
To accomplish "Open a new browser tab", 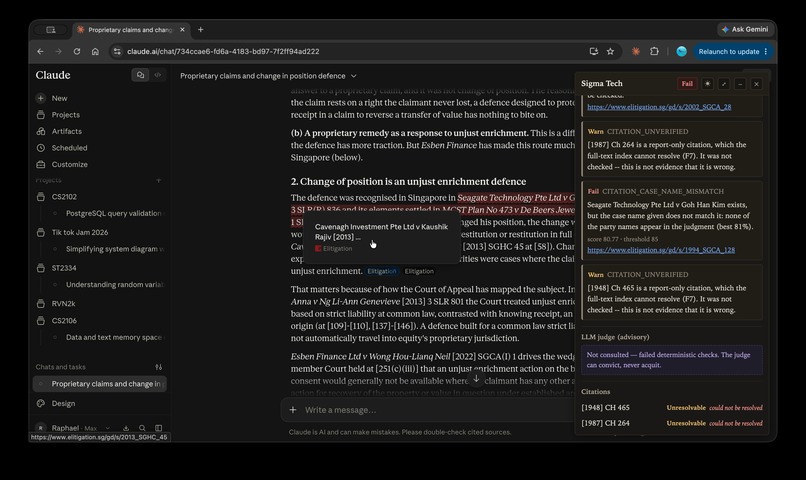I will [x=200, y=30].
